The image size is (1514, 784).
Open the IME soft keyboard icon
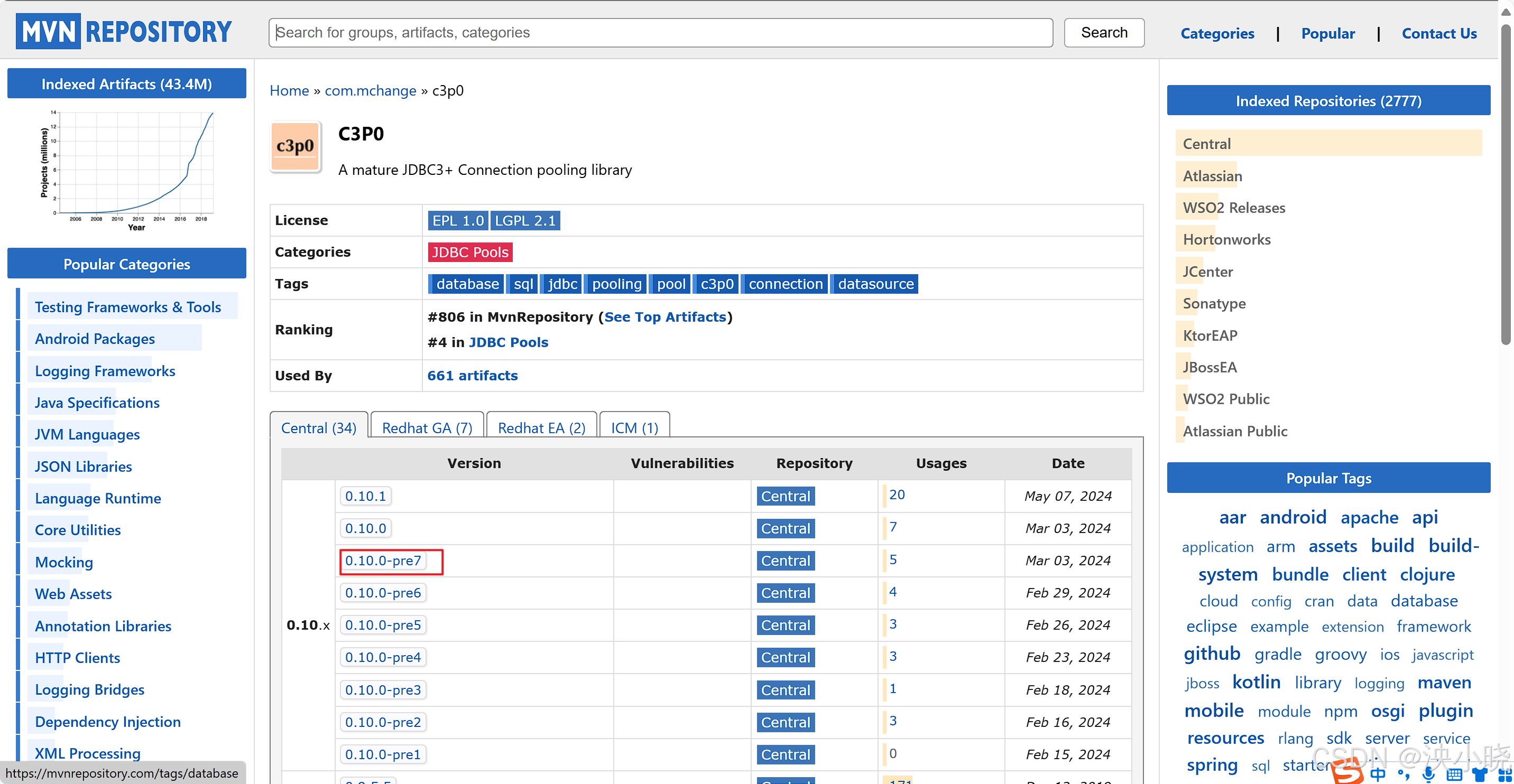click(1454, 774)
